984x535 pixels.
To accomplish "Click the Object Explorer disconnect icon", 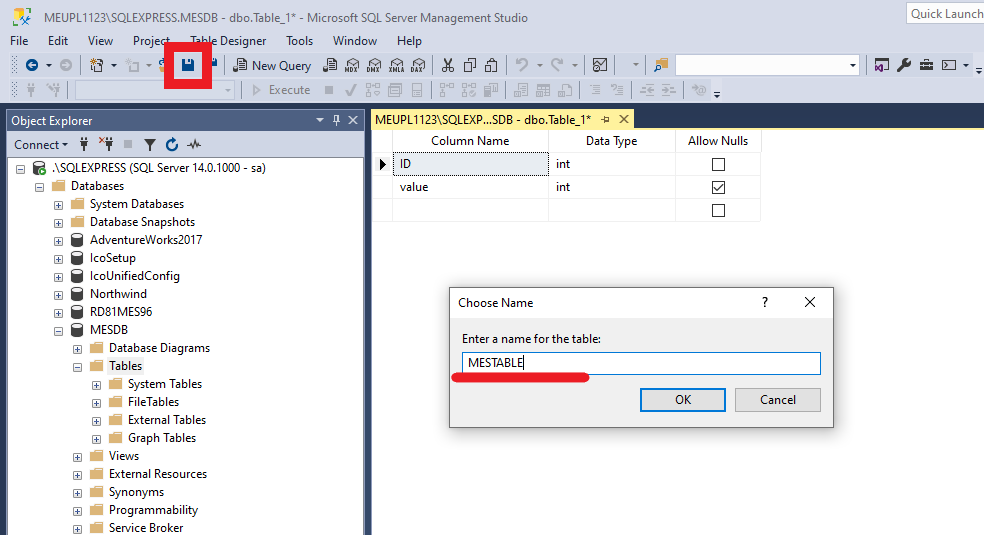I will 106,145.
